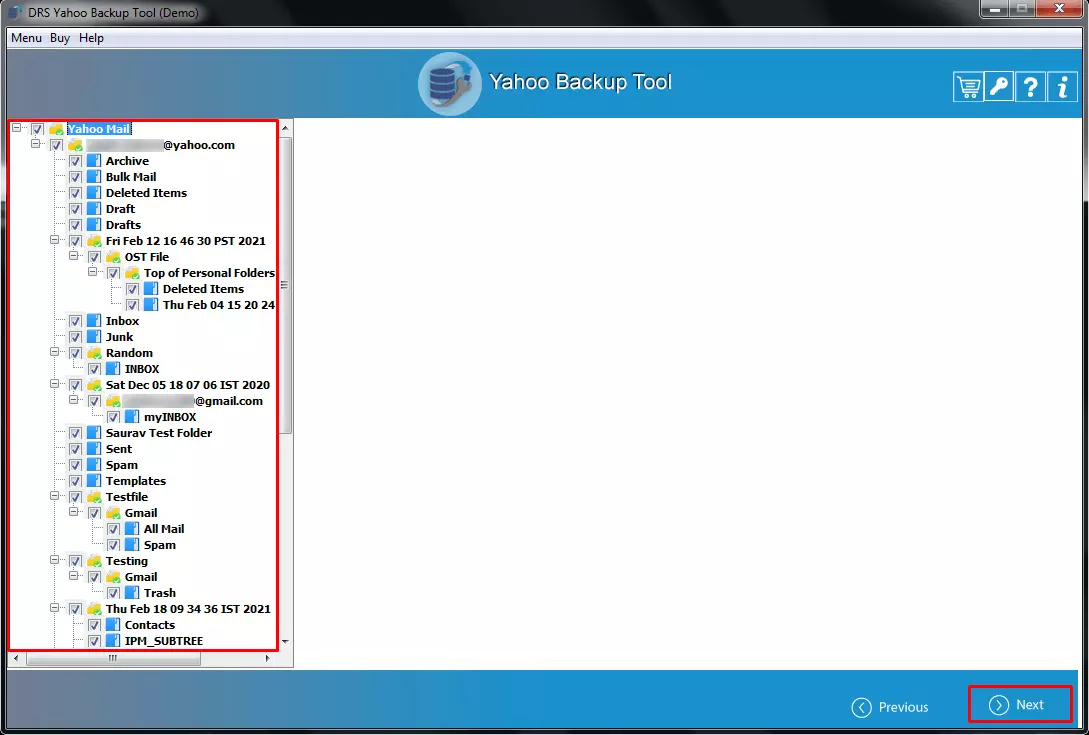The width and height of the screenshot is (1089, 735).
Task: Select the "Junk" folder label
Action: tap(119, 337)
